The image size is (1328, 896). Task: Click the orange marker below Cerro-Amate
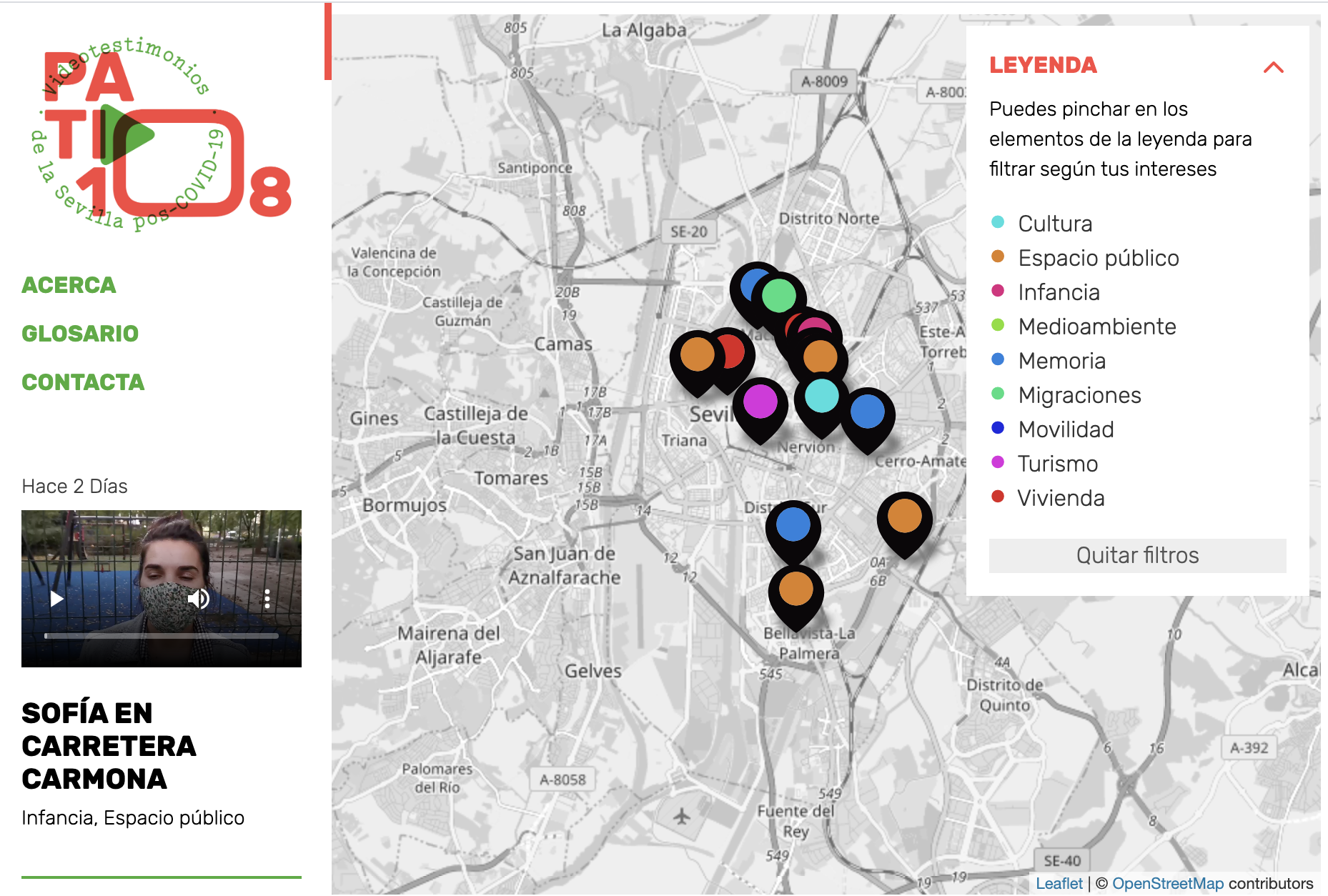904,517
